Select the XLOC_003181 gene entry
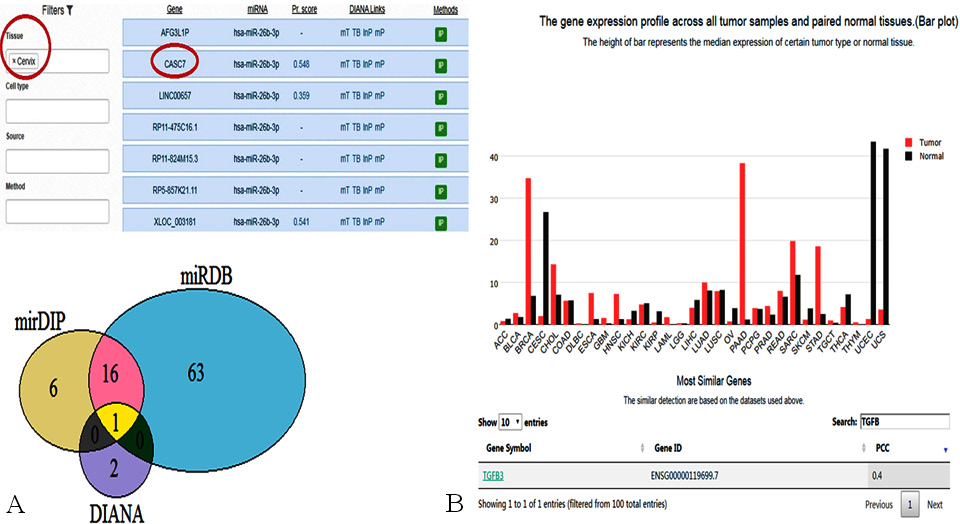Screen dimensions: 960x524 [x=174, y=222]
